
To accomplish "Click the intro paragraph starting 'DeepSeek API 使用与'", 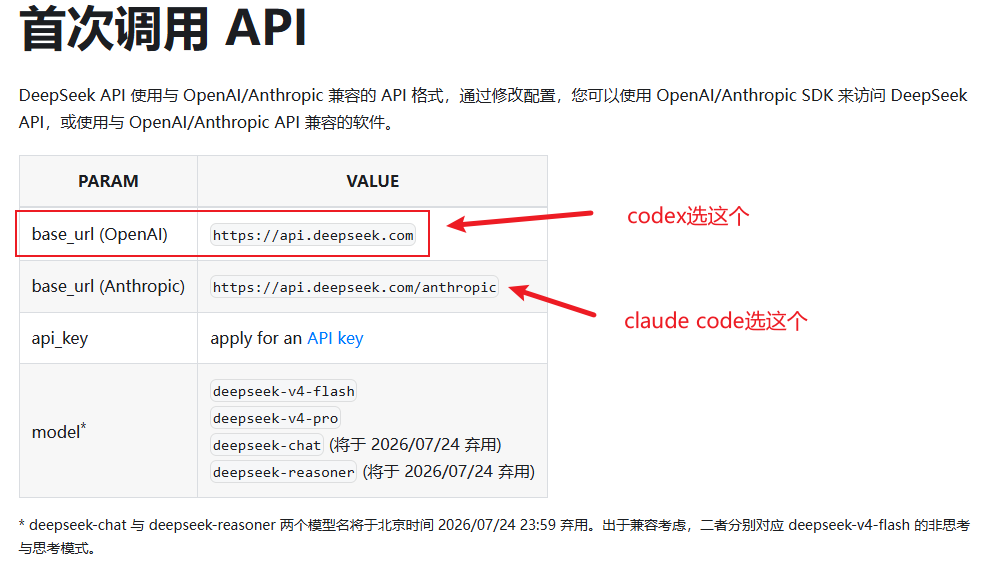I will [493, 109].
